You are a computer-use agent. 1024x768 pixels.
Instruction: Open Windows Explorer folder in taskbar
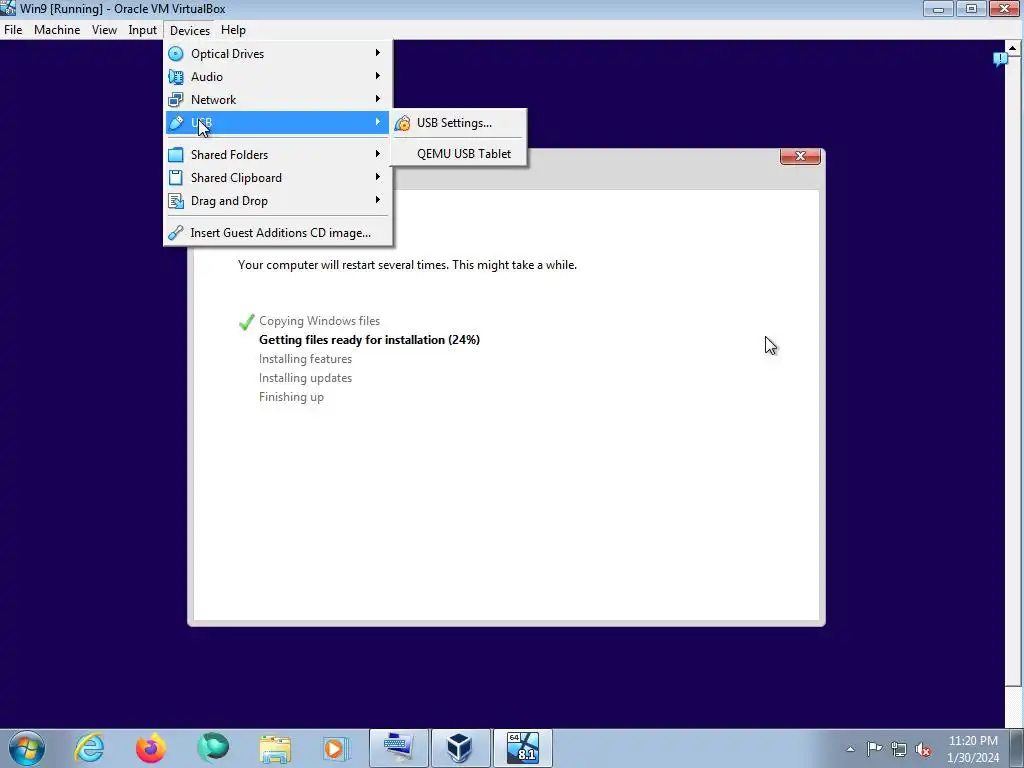pyautogui.click(x=275, y=748)
